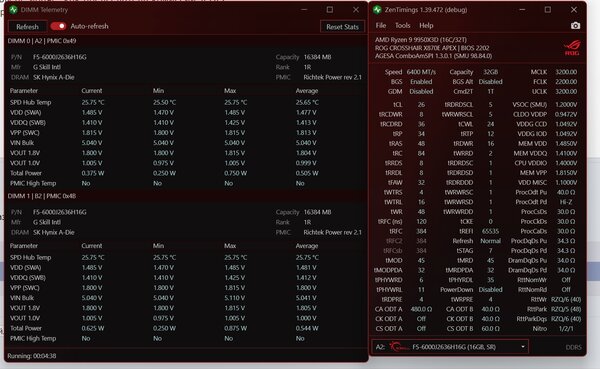600x369 pixels.
Task: Click the G.Skill logo in the module selector
Action: (x=399, y=347)
